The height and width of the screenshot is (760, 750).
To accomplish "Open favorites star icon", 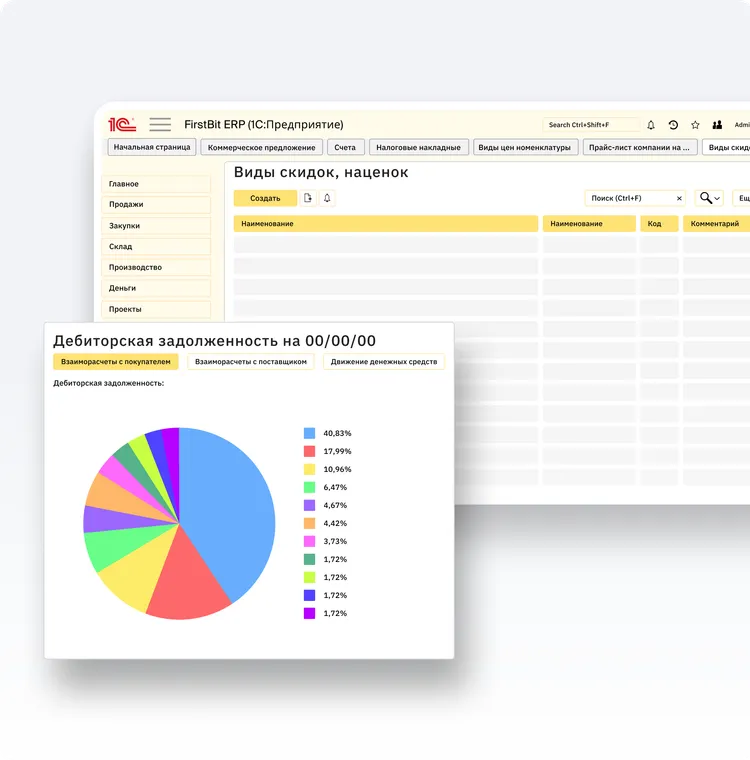I will [x=695, y=125].
